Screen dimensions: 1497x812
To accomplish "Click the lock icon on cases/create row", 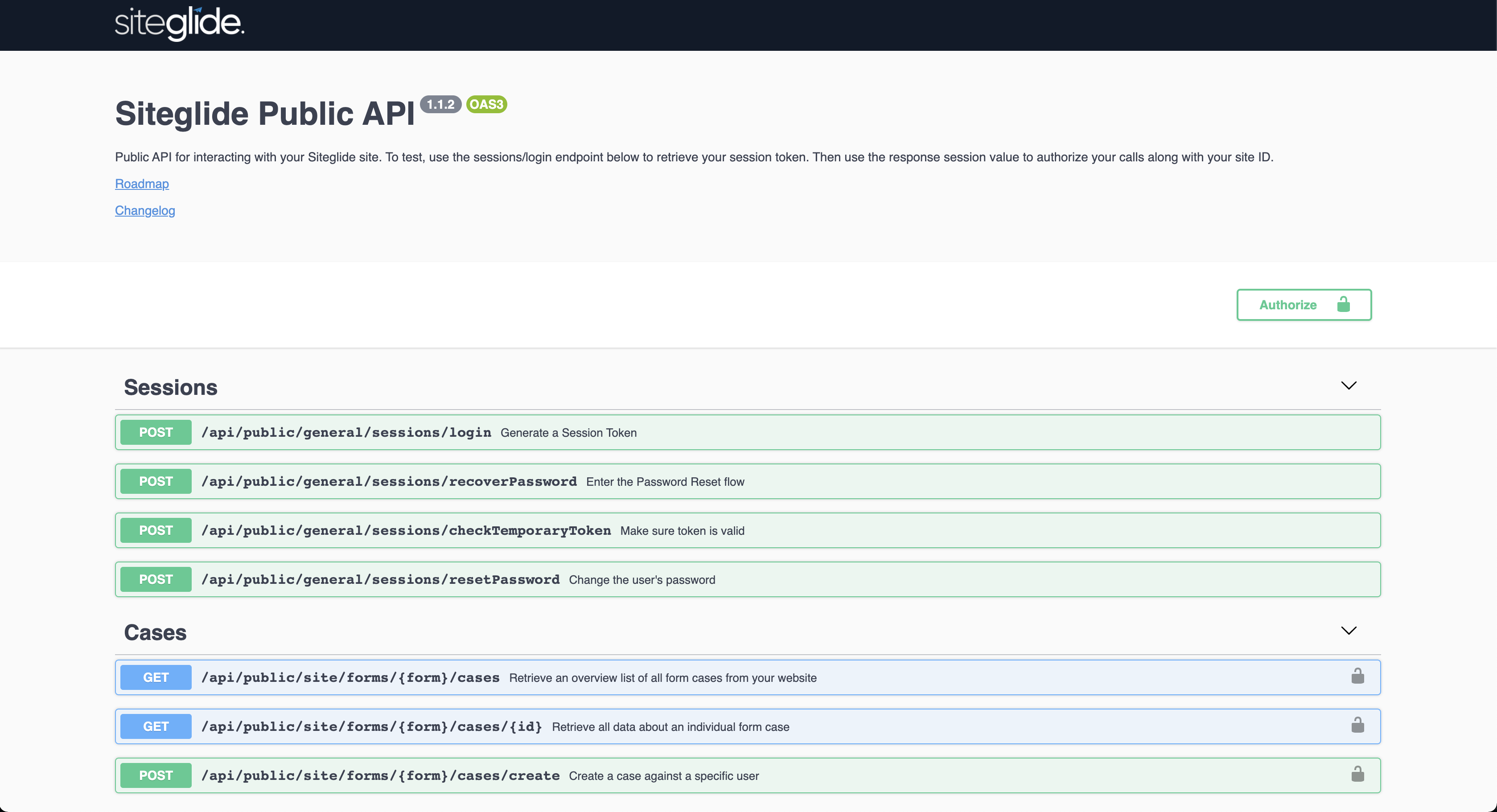I will (x=1357, y=774).
